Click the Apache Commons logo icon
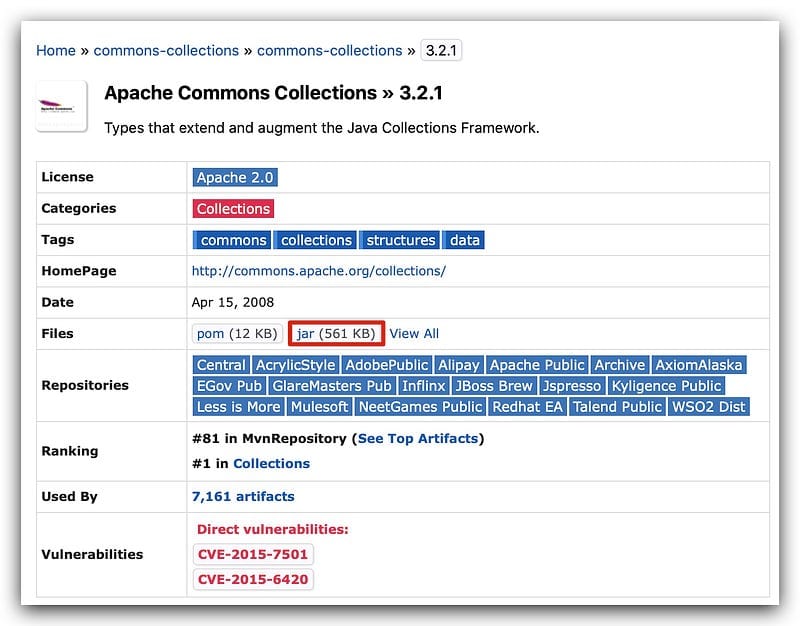Image resolution: width=800 pixels, height=626 pixels. pos(62,108)
